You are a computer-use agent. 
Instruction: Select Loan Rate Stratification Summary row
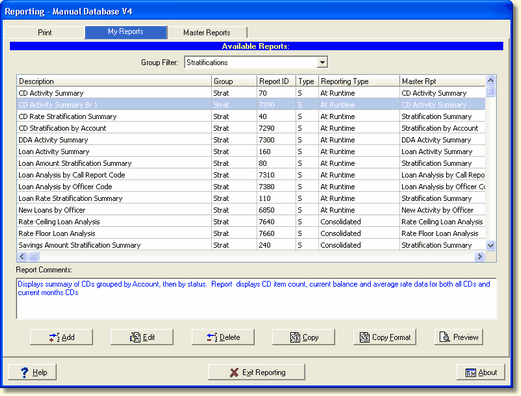coord(251,198)
